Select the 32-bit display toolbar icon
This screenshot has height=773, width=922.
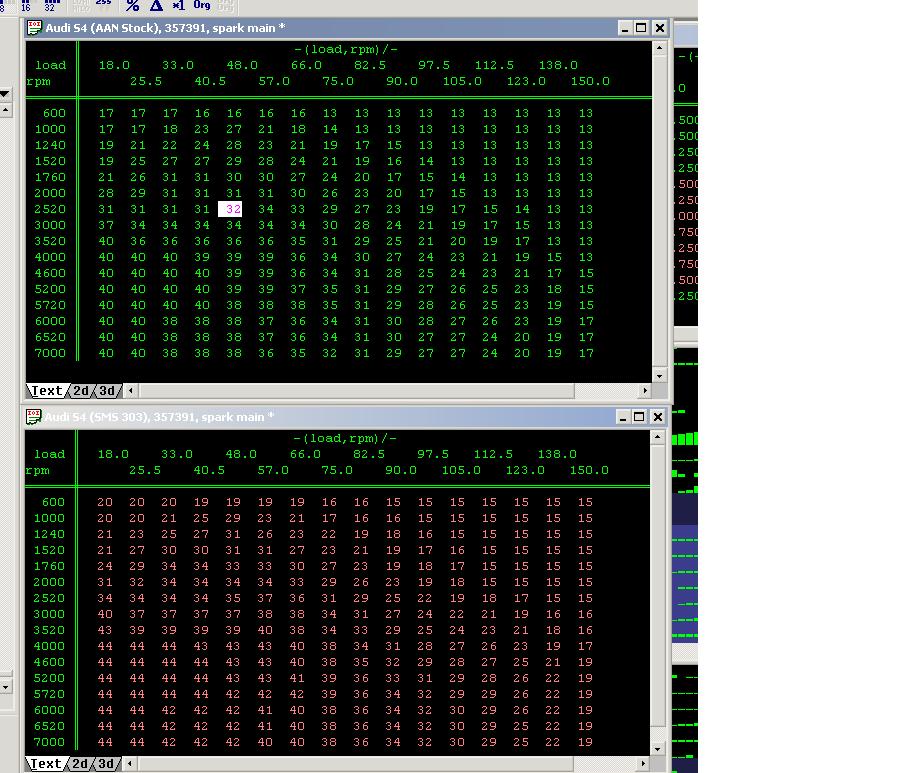click(x=50, y=5)
